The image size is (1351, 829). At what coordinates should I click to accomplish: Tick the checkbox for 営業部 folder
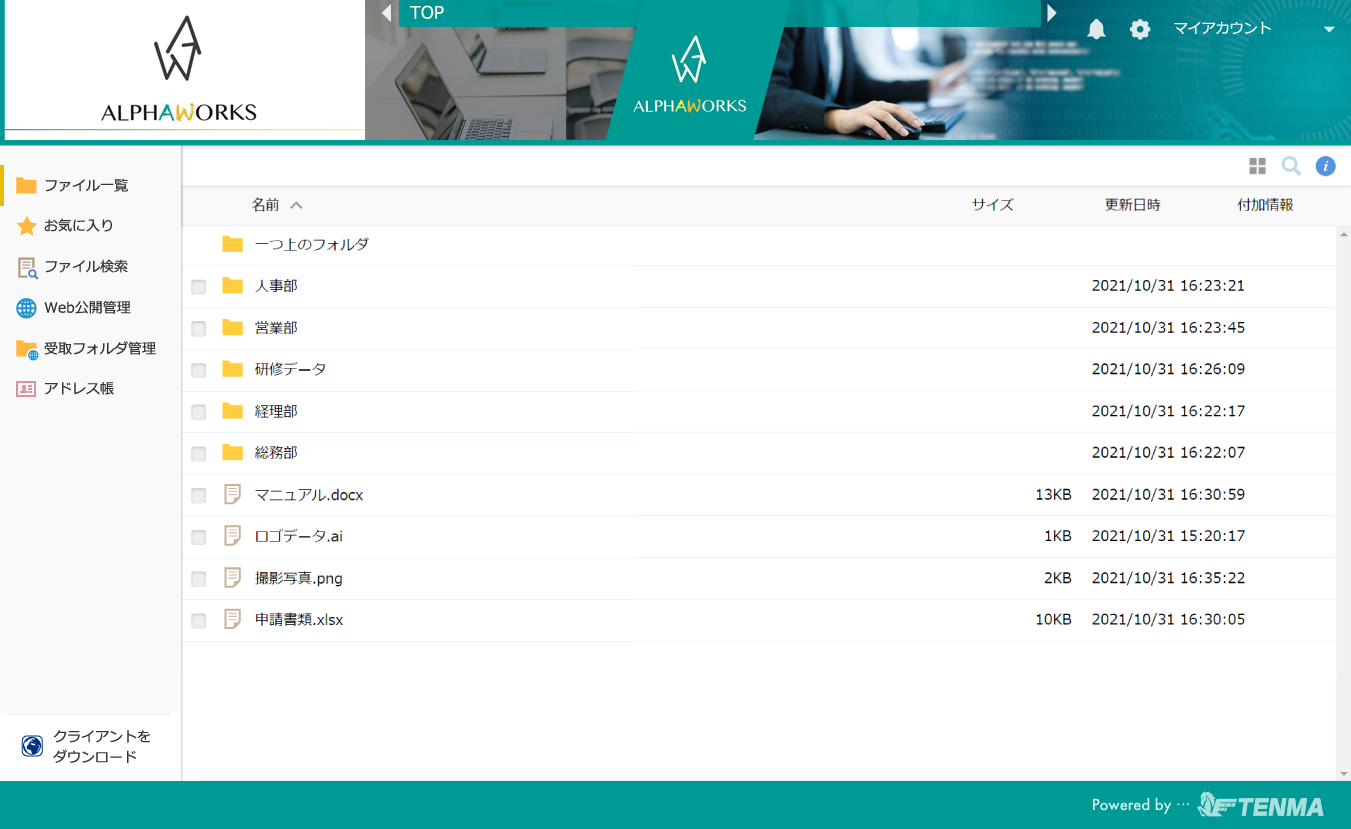pyautogui.click(x=199, y=329)
